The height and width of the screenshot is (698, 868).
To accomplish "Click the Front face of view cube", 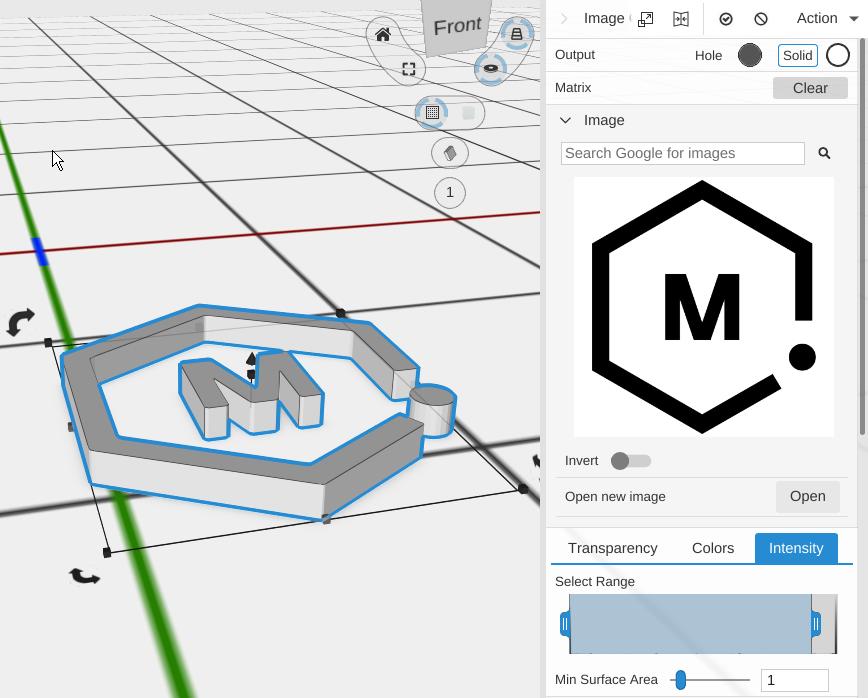I will (x=458, y=26).
